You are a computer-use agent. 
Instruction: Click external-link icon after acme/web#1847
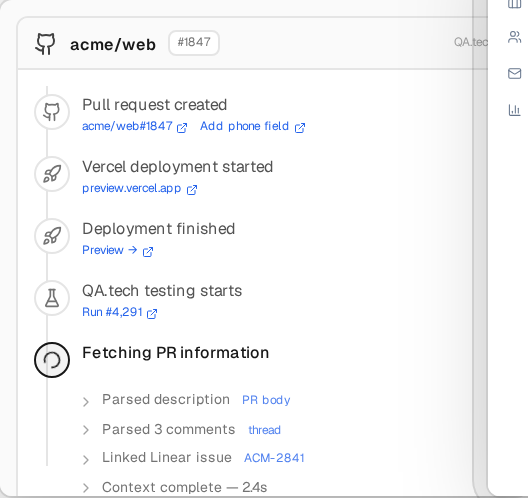[182, 128]
